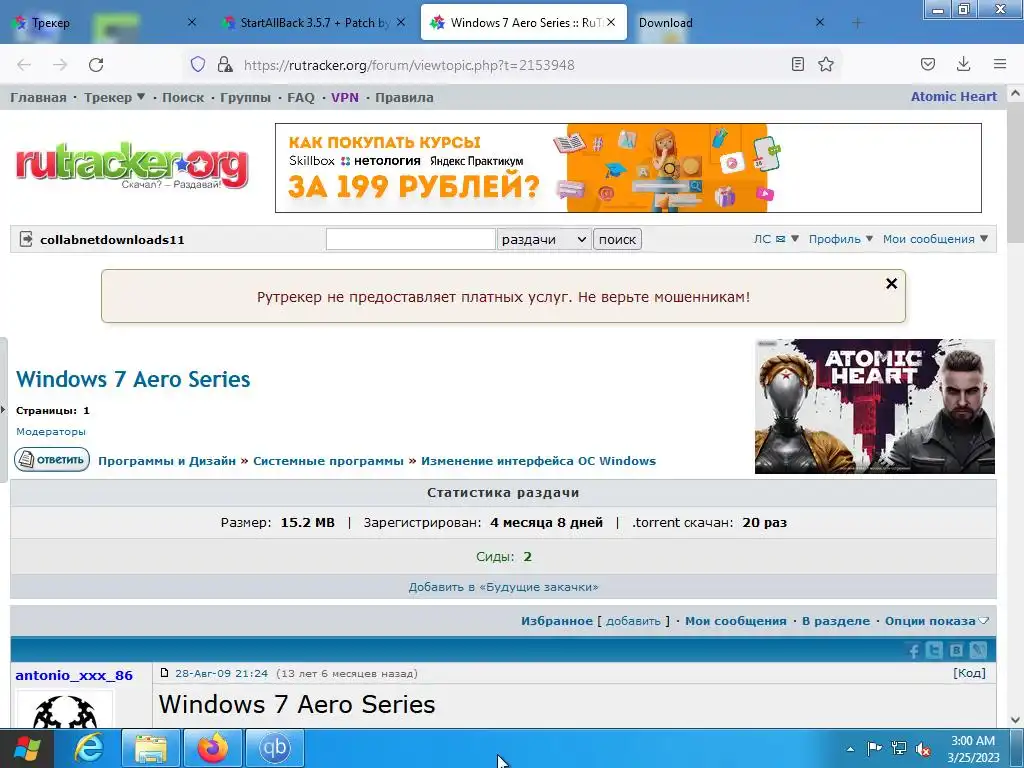Open user profile antonio_xxx_86
1024x768 pixels.
pos(74,675)
